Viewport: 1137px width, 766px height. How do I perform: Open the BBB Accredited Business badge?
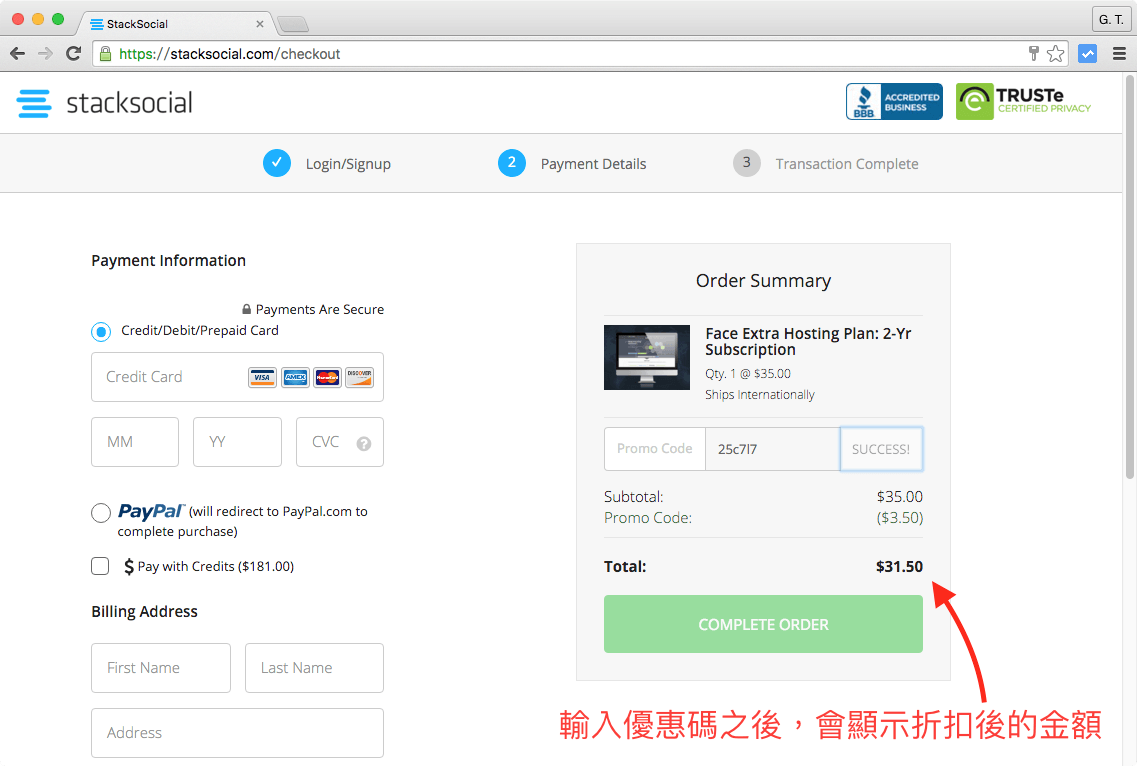894,102
